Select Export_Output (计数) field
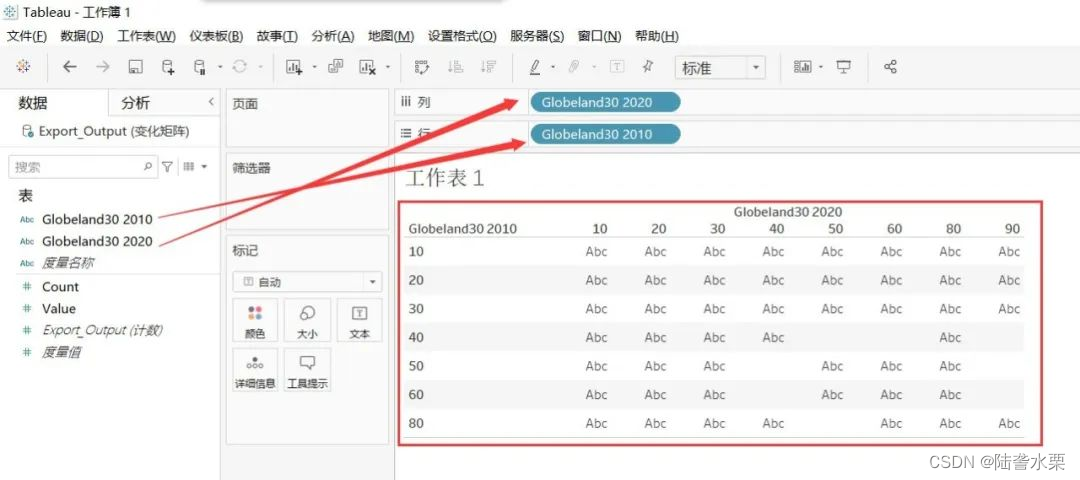1080x480 pixels. (102, 330)
